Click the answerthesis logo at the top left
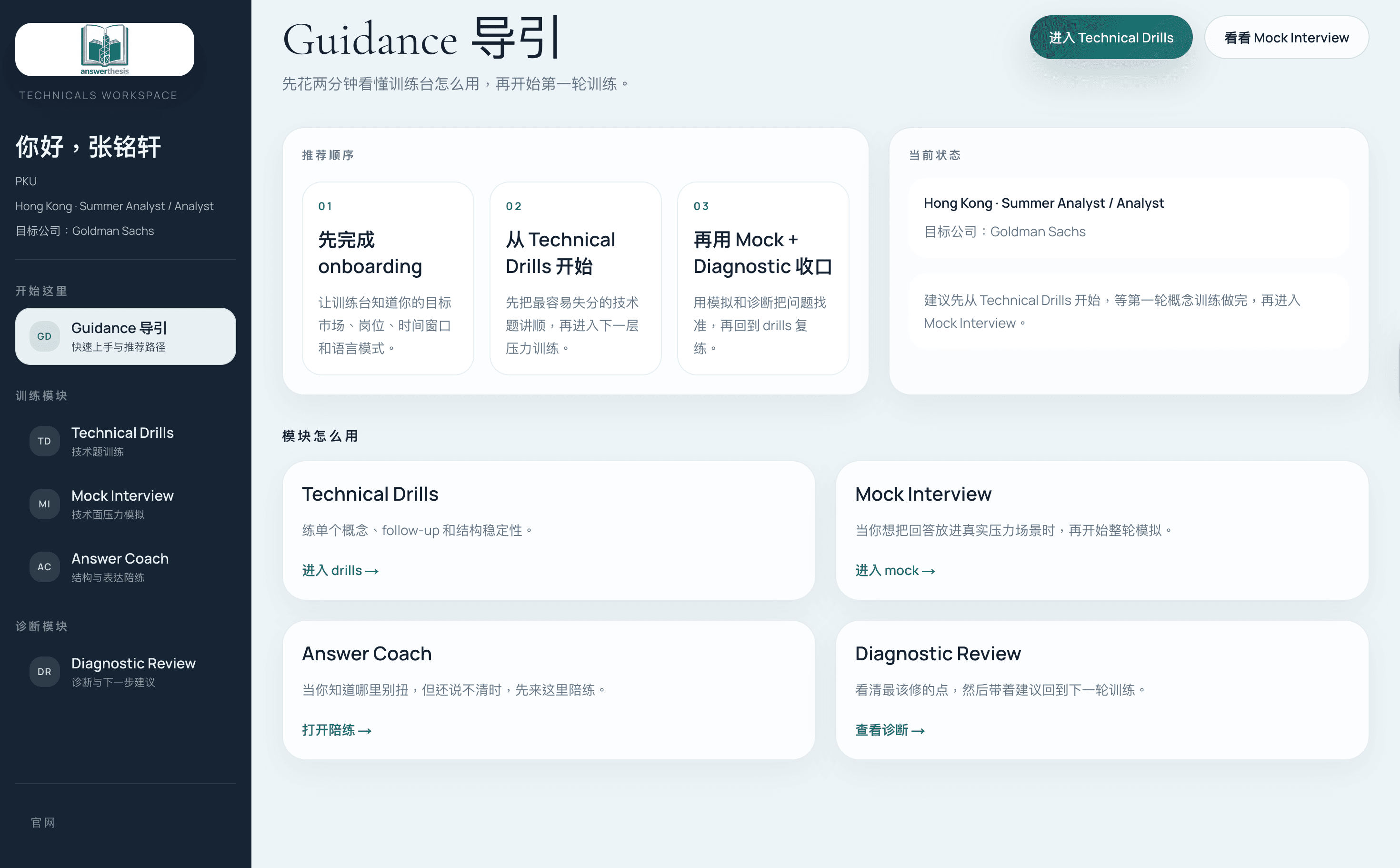Viewport: 1400px width, 868px height. click(104, 50)
